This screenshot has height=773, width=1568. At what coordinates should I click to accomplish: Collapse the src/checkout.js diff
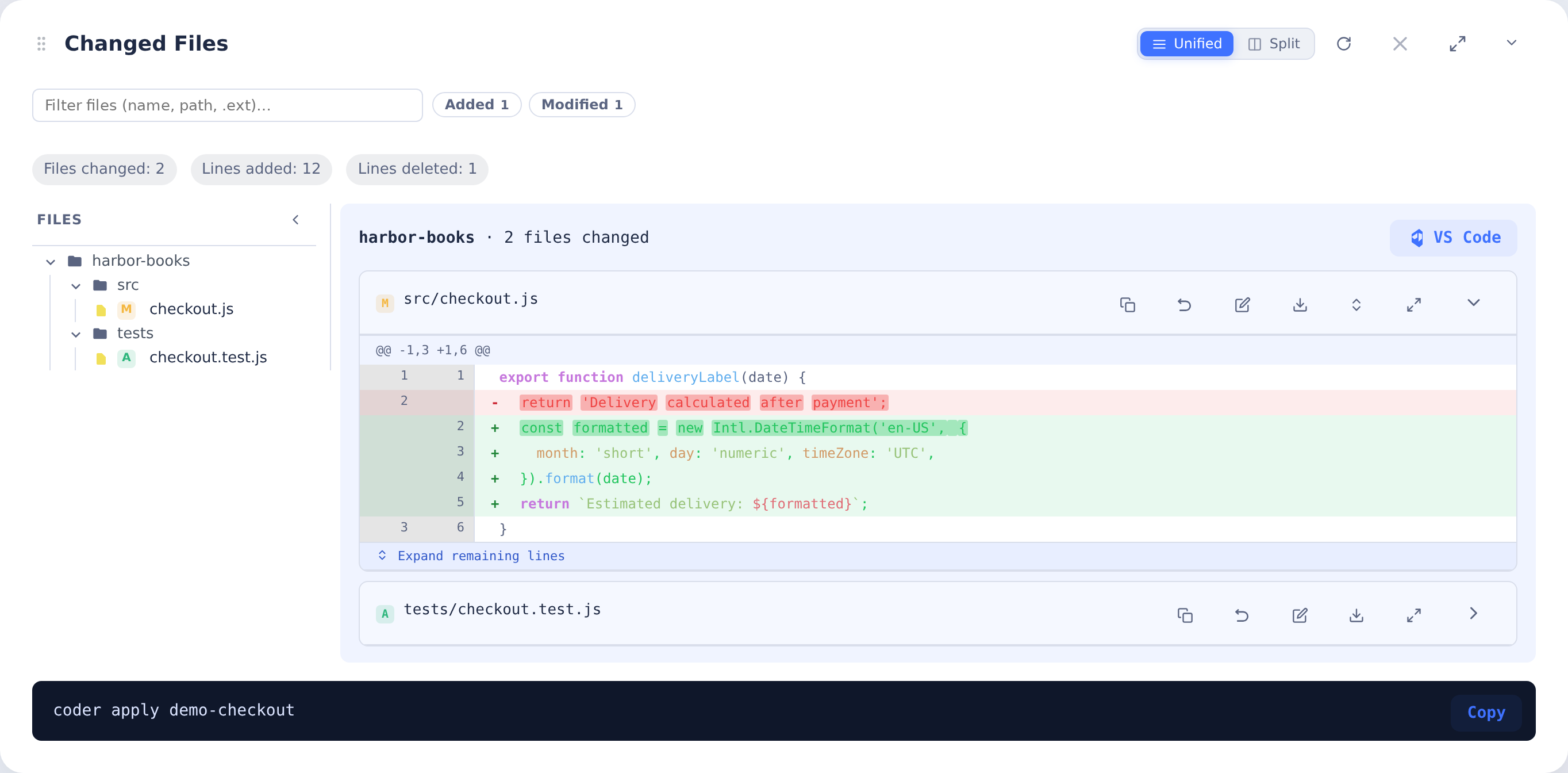(1473, 303)
